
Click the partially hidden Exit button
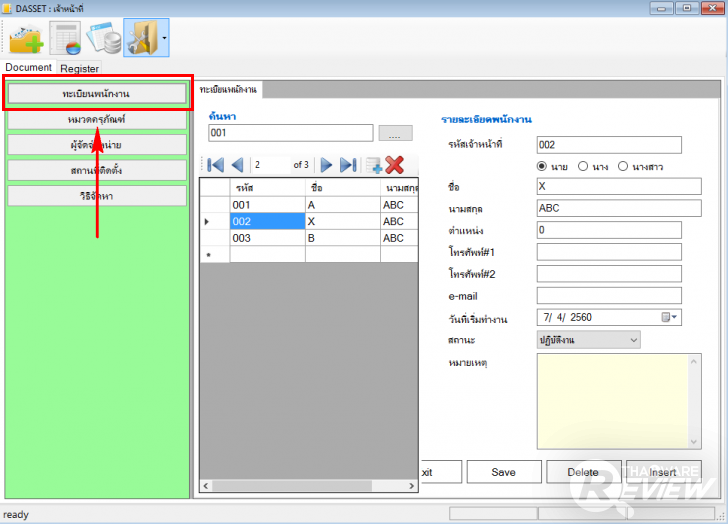coord(441,472)
